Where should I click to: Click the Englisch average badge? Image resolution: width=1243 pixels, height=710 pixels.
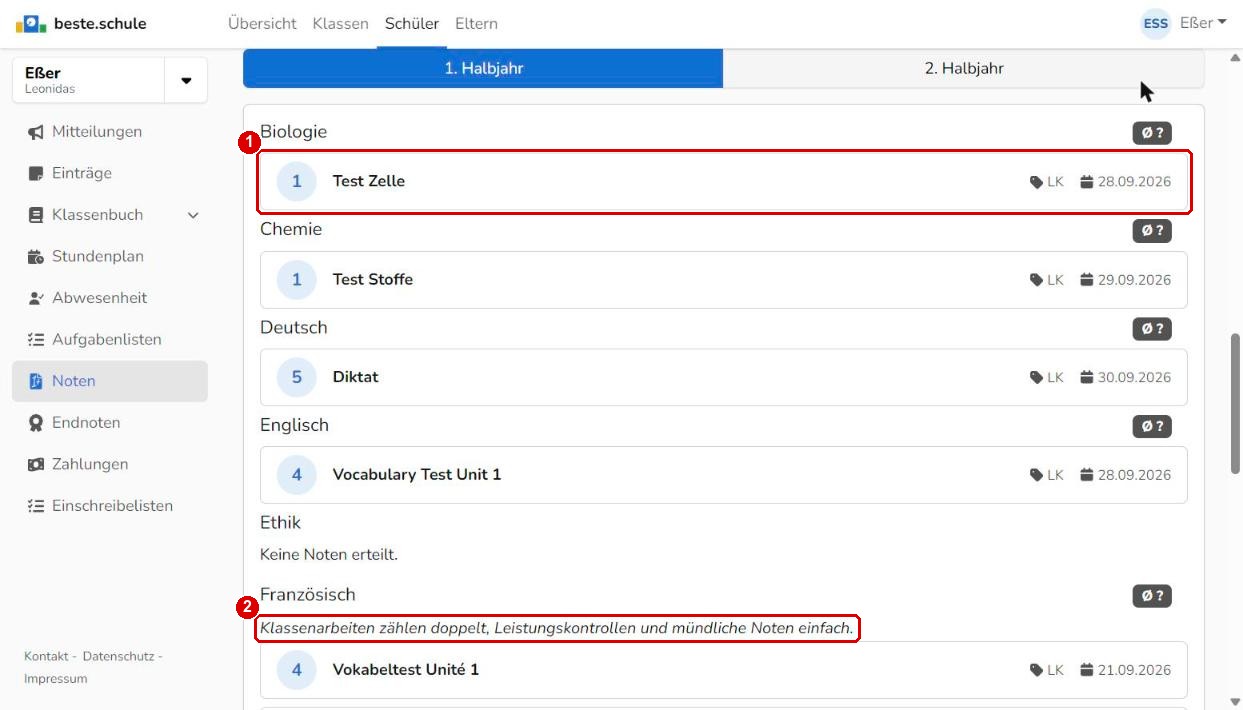[x=1152, y=427]
